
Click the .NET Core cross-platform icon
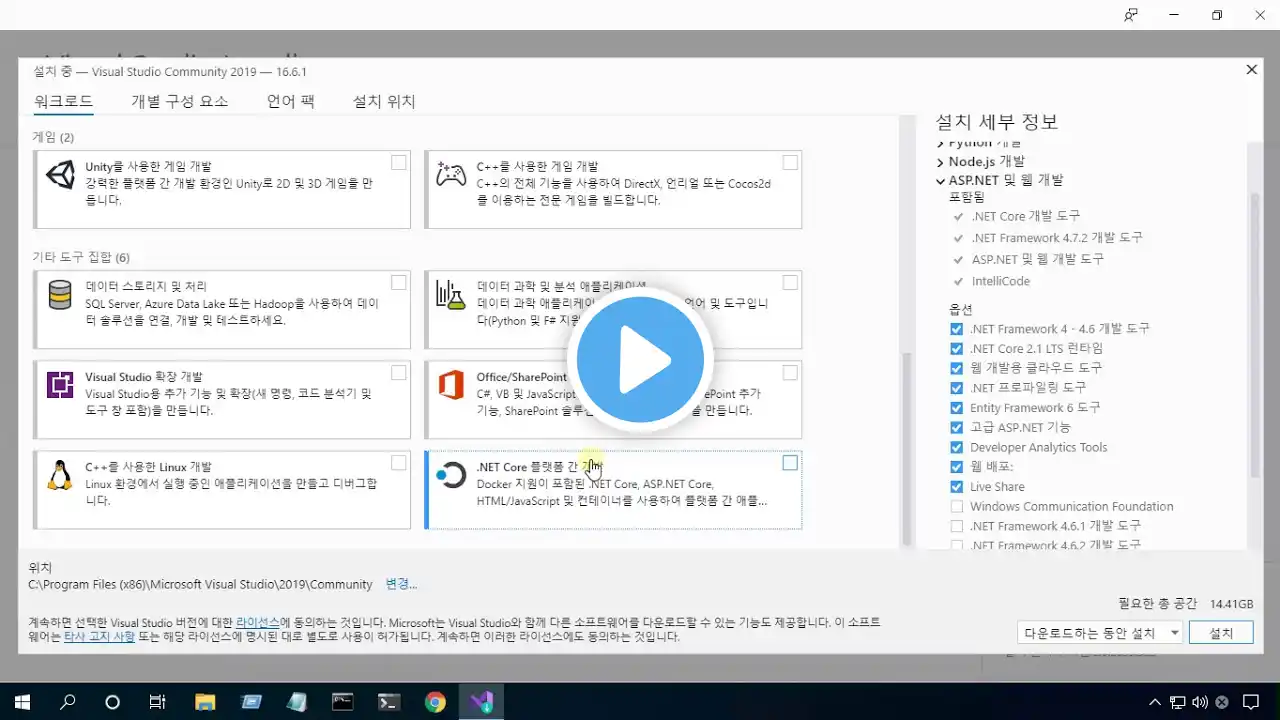[x=451, y=475]
